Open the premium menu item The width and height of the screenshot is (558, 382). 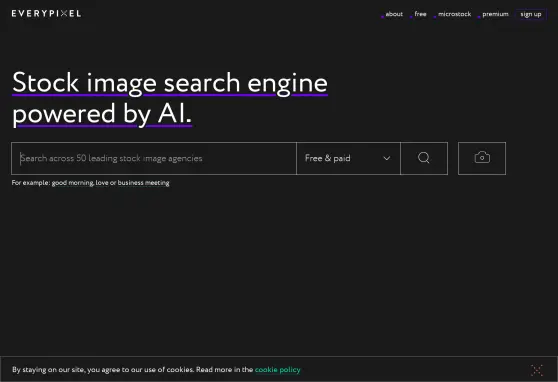pos(495,14)
